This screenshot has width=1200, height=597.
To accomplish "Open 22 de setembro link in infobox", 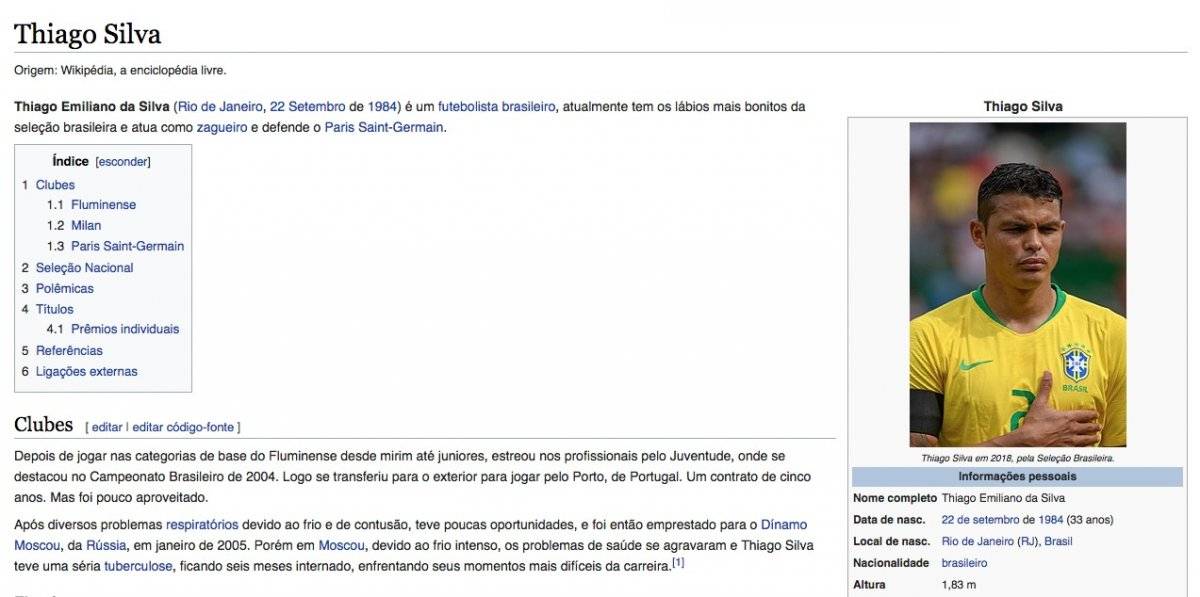I will (980, 520).
